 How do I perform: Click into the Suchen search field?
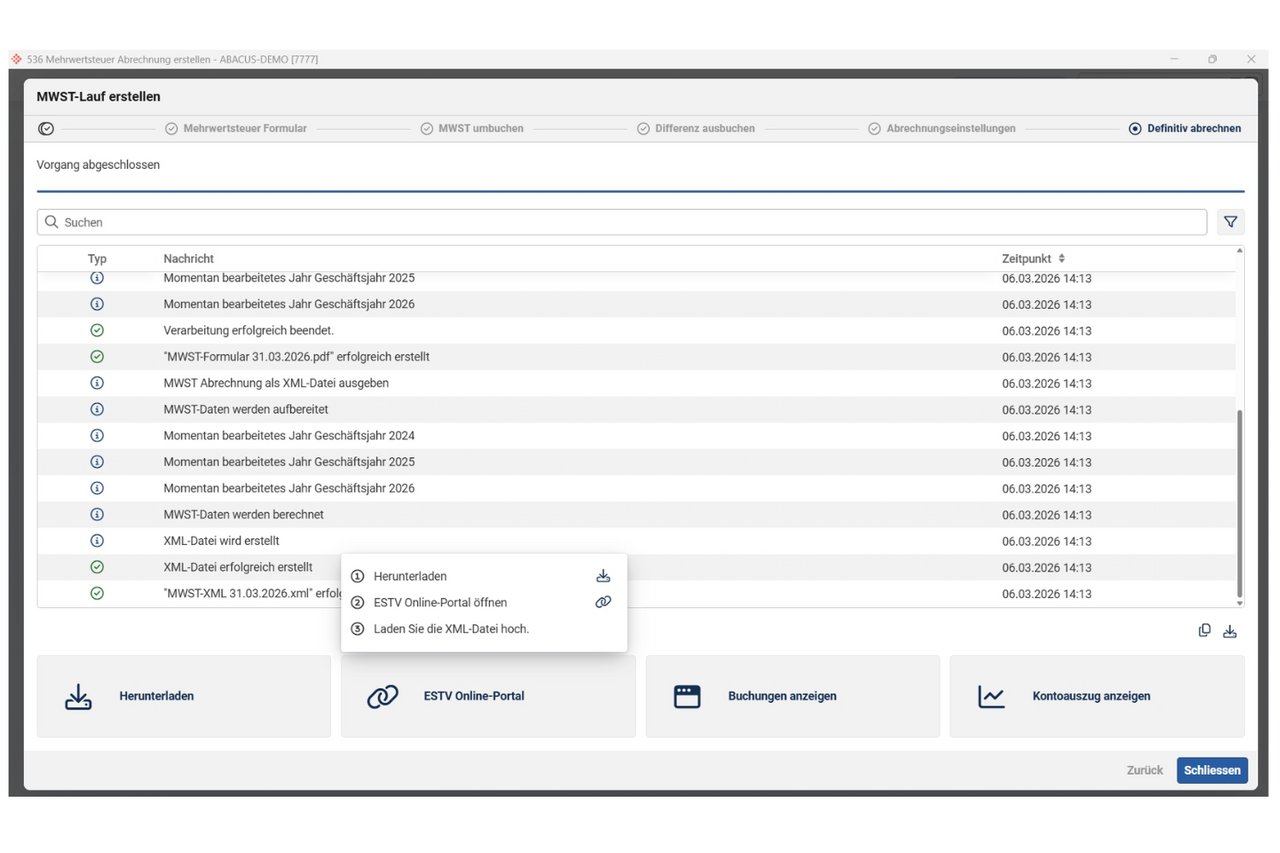620,222
